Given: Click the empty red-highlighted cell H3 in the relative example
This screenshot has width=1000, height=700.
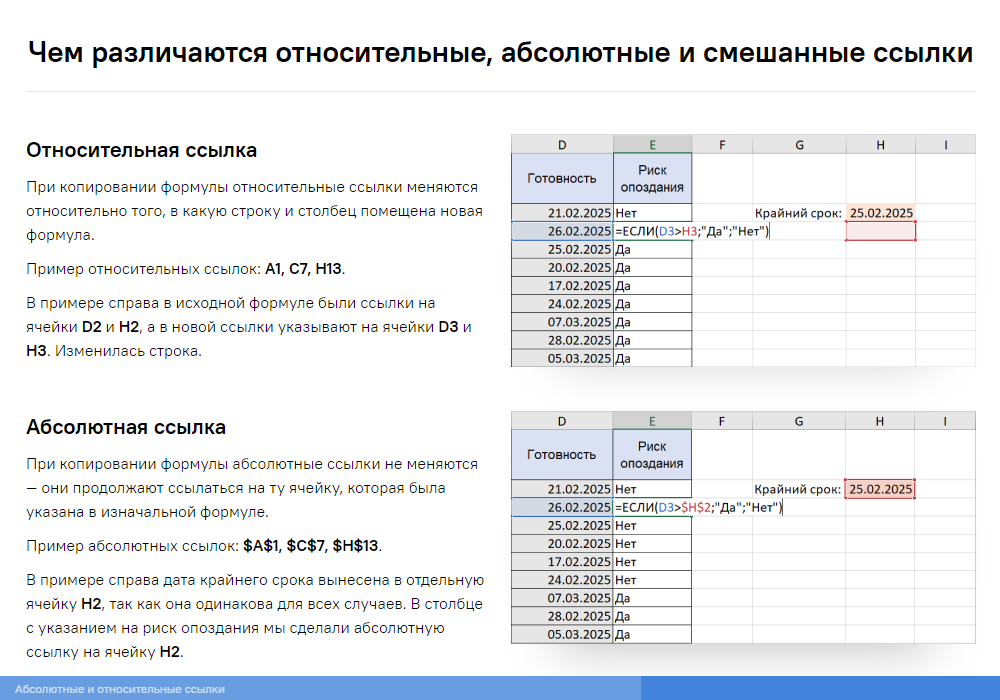Looking at the screenshot, I should pyautogui.click(x=880, y=231).
